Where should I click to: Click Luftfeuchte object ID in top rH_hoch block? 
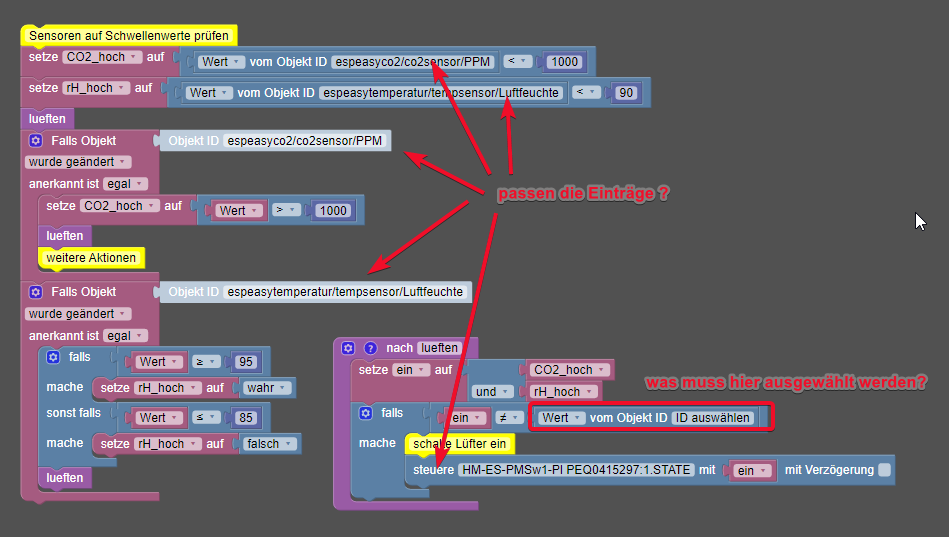tap(441, 93)
